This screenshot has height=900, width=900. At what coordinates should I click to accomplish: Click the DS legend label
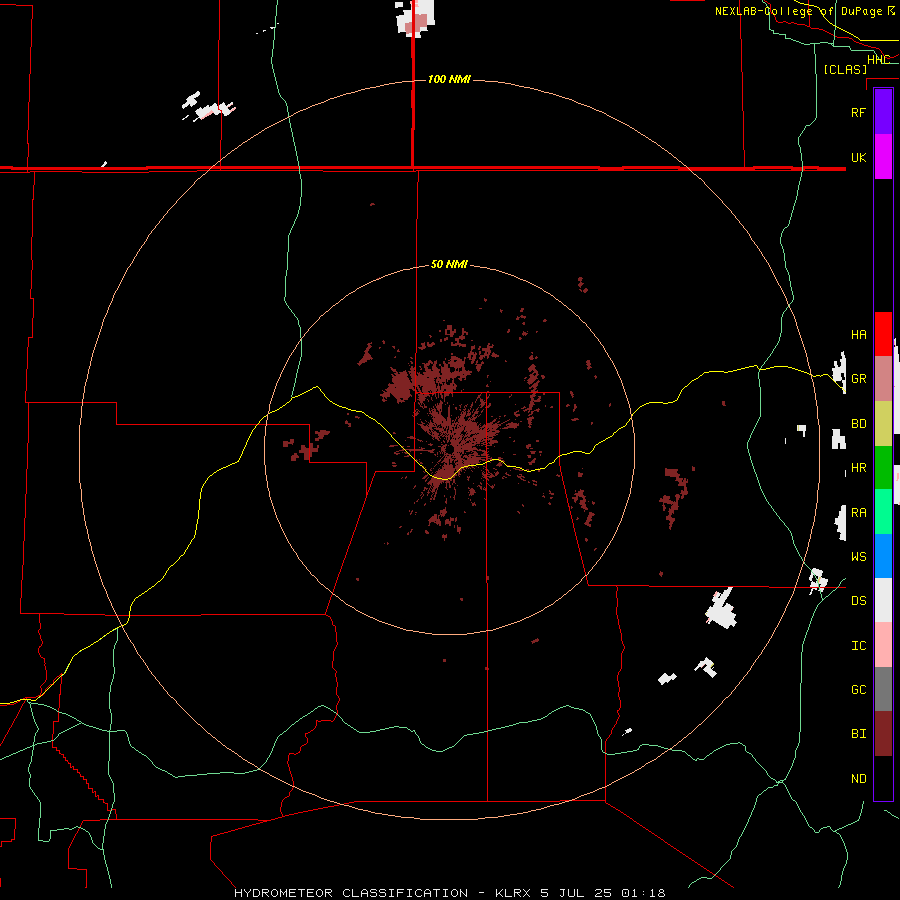tap(858, 601)
